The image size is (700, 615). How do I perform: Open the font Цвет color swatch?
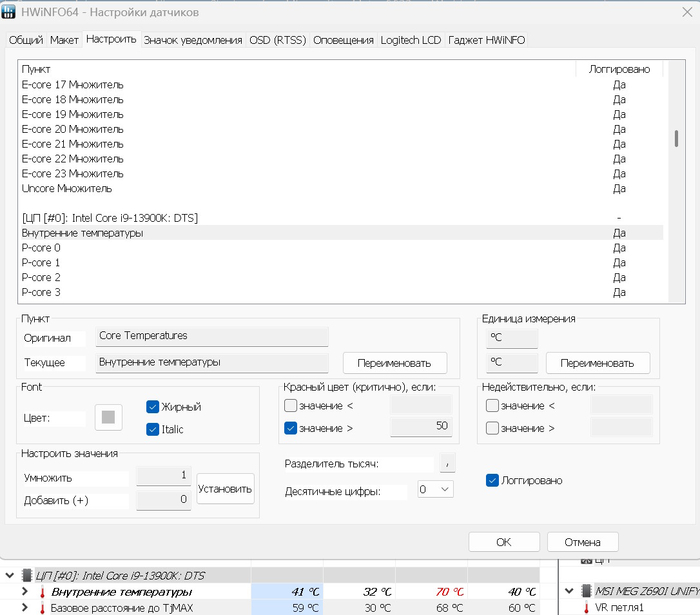point(108,418)
